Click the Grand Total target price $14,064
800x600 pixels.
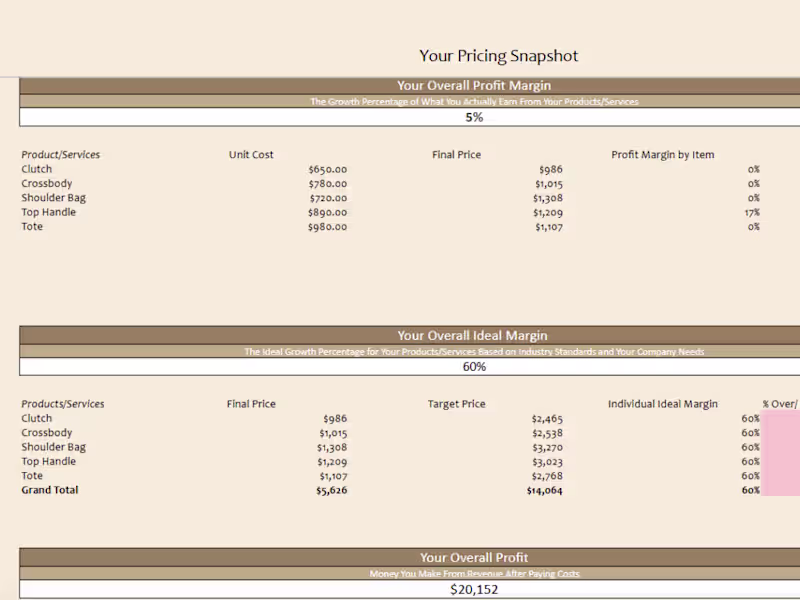tap(544, 490)
